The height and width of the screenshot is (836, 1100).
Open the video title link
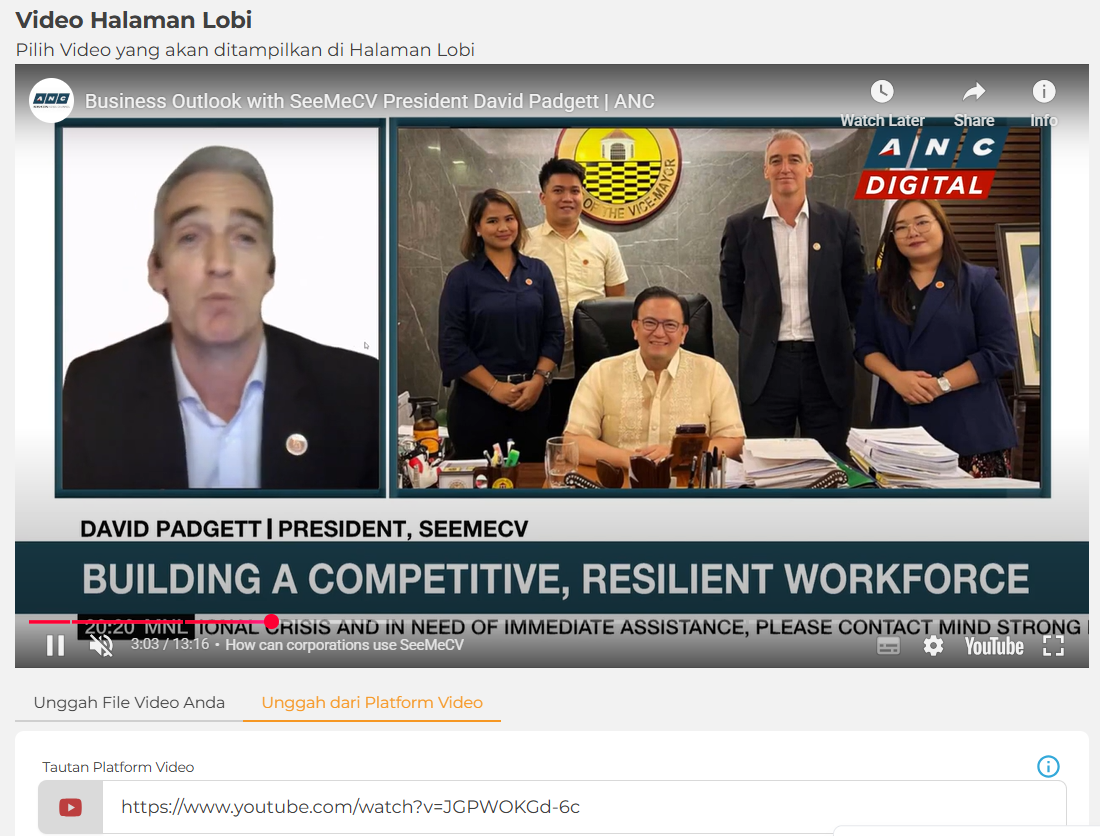[x=369, y=101]
